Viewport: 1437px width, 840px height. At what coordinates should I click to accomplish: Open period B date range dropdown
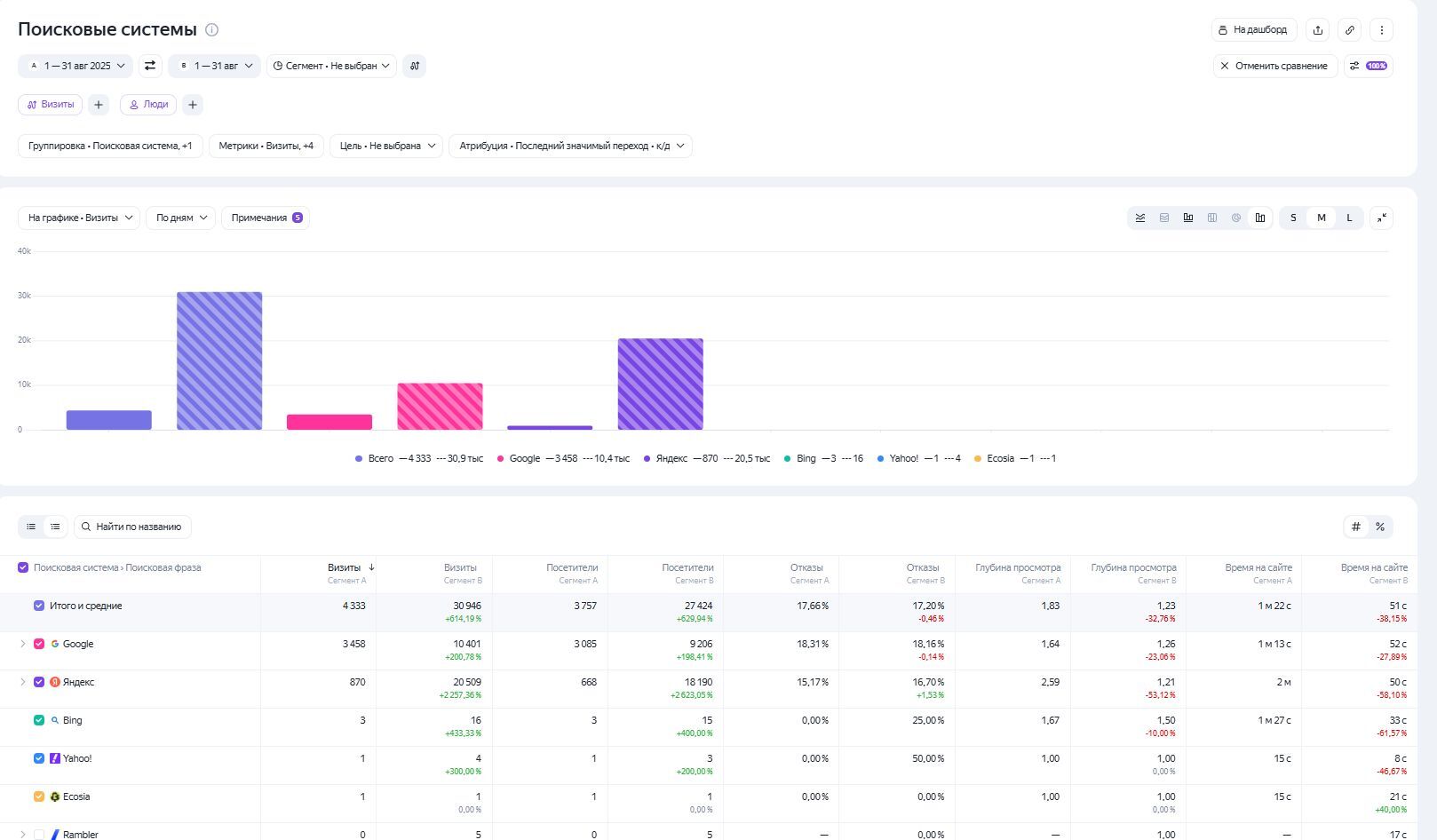214,66
